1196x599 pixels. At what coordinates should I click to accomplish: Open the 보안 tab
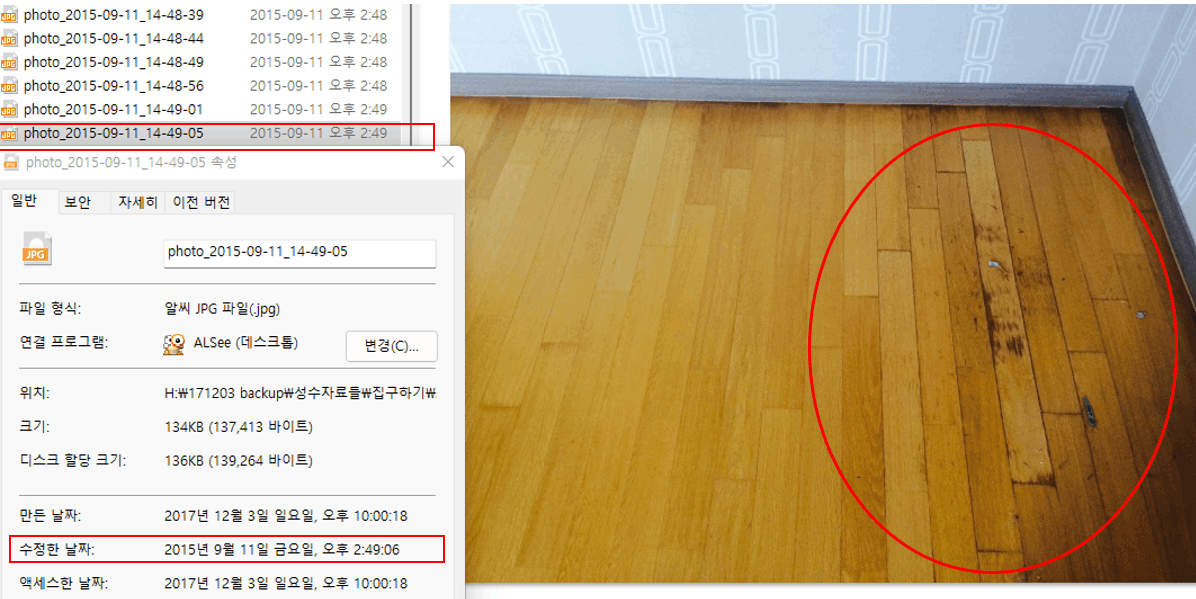click(x=77, y=202)
